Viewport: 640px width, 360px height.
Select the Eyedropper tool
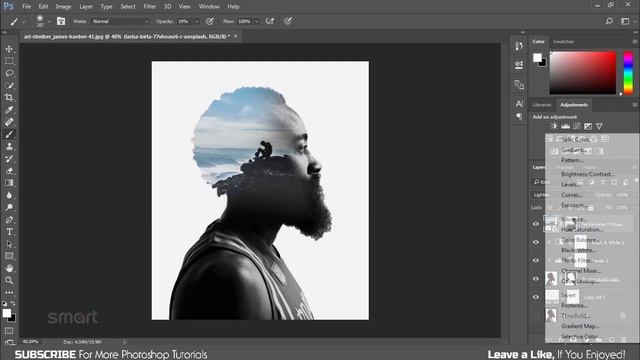point(9,110)
